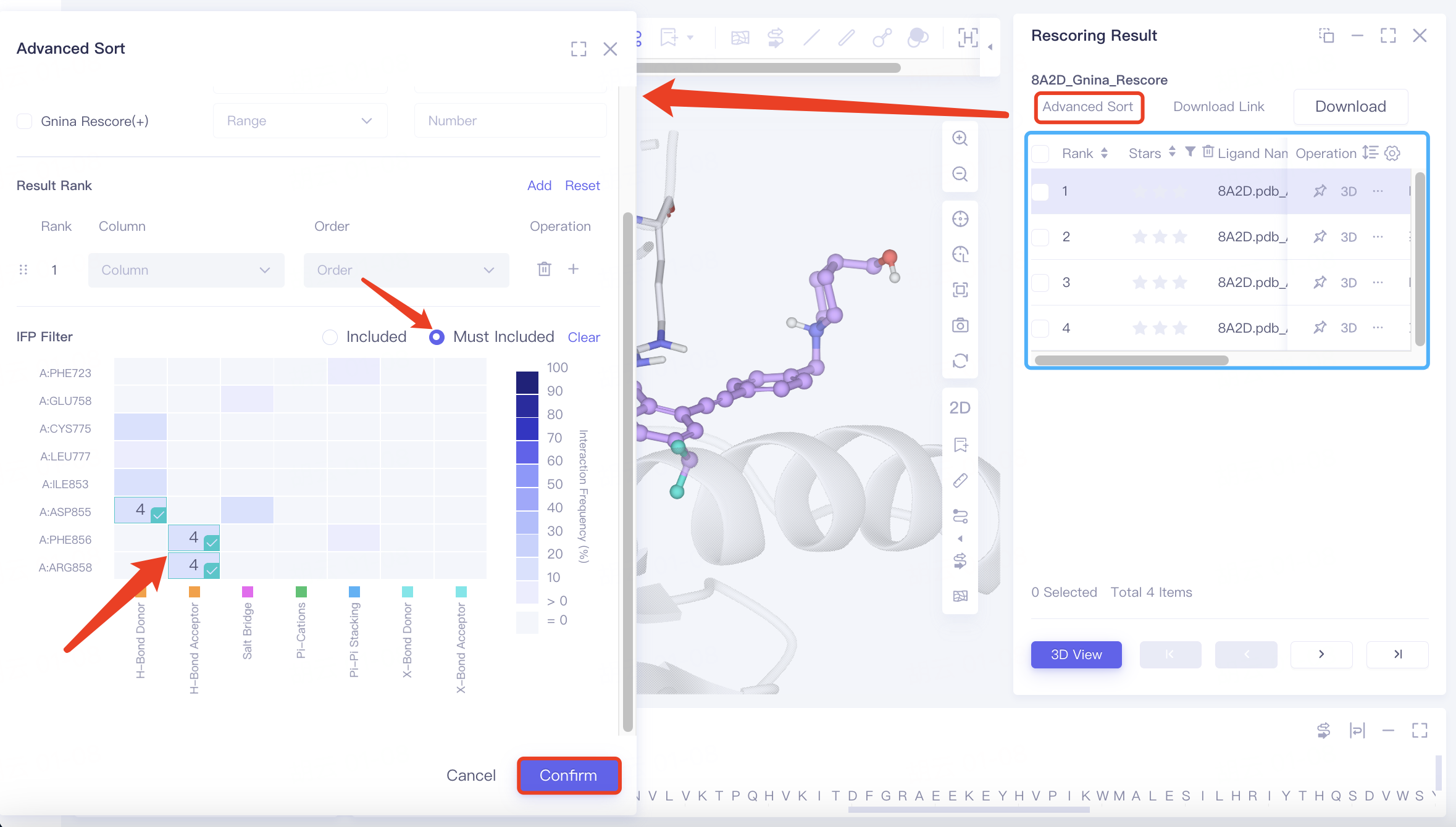Select the measurement ruler tool
Screen dimensions: 1456x827
tap(960, 480)
